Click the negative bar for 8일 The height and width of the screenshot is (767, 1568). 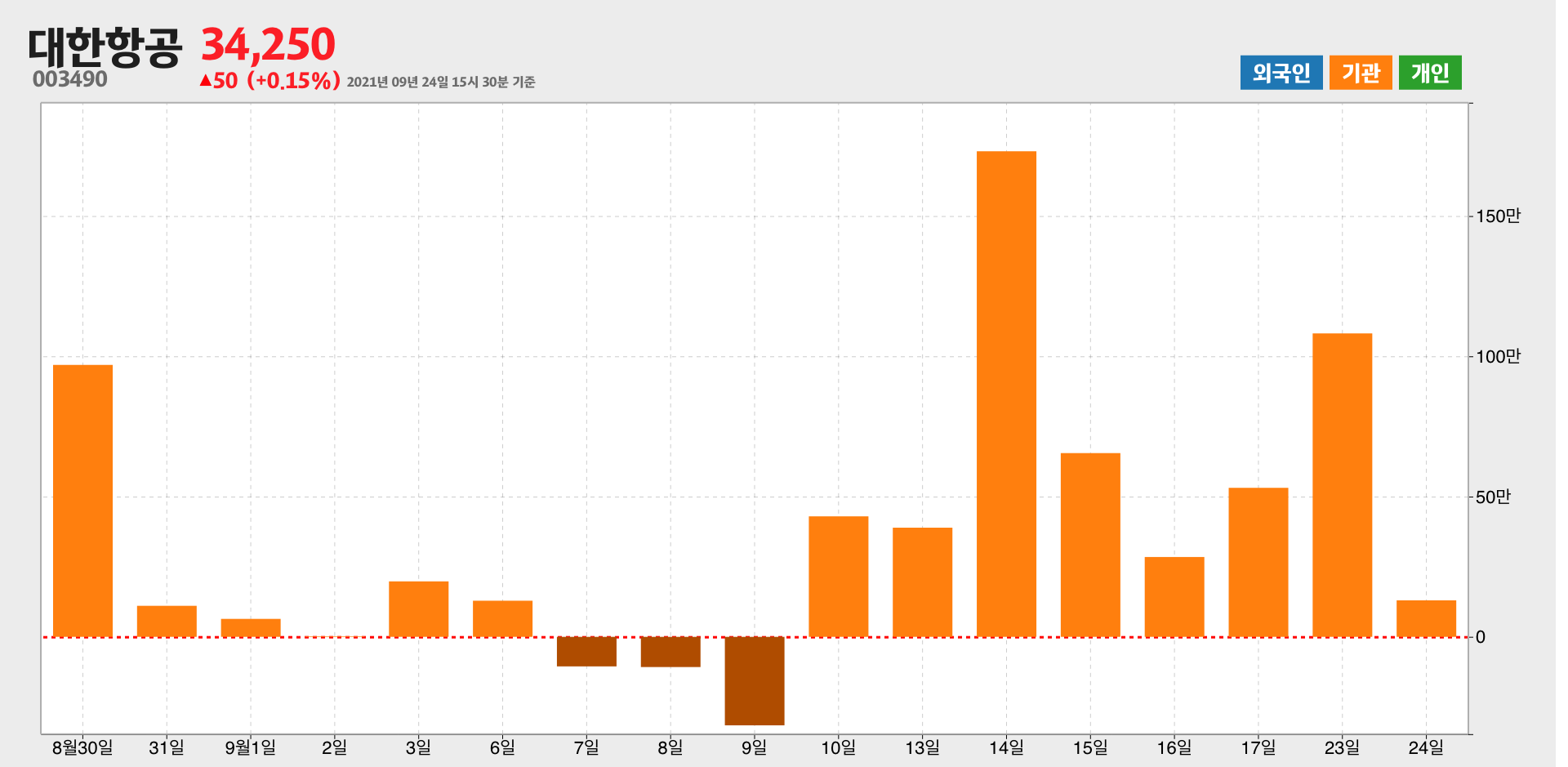point(670,652)
